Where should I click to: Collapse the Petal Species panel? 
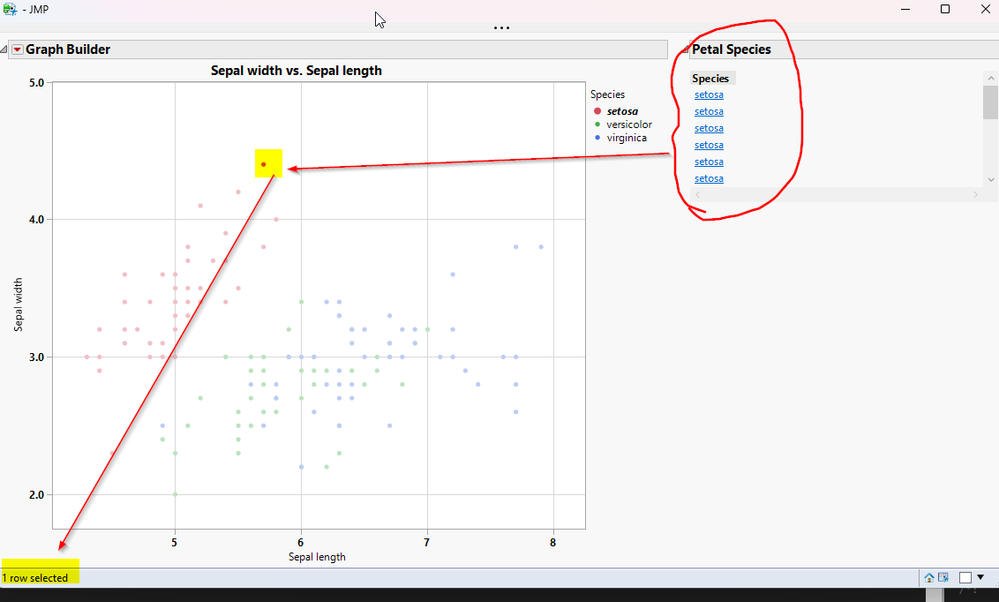(x=685, y=48)
